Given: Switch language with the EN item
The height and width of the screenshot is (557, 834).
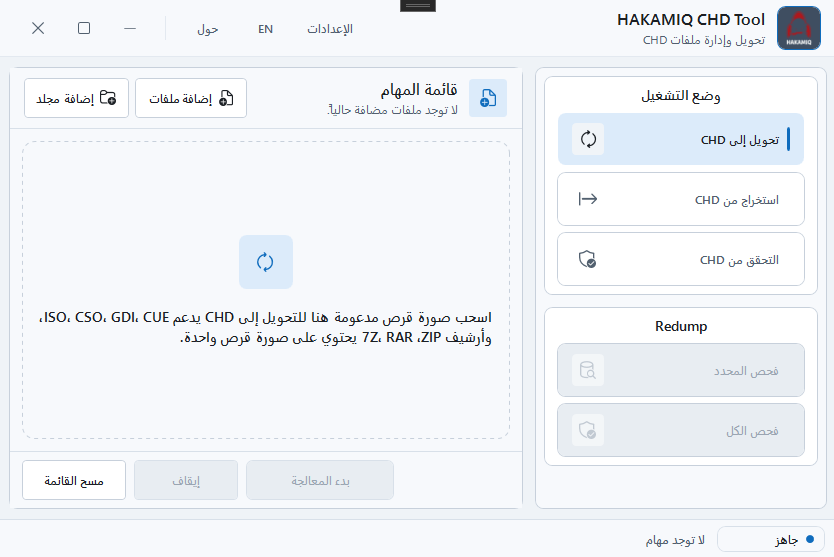Looking at the screenshot, I should coord(265,29).
